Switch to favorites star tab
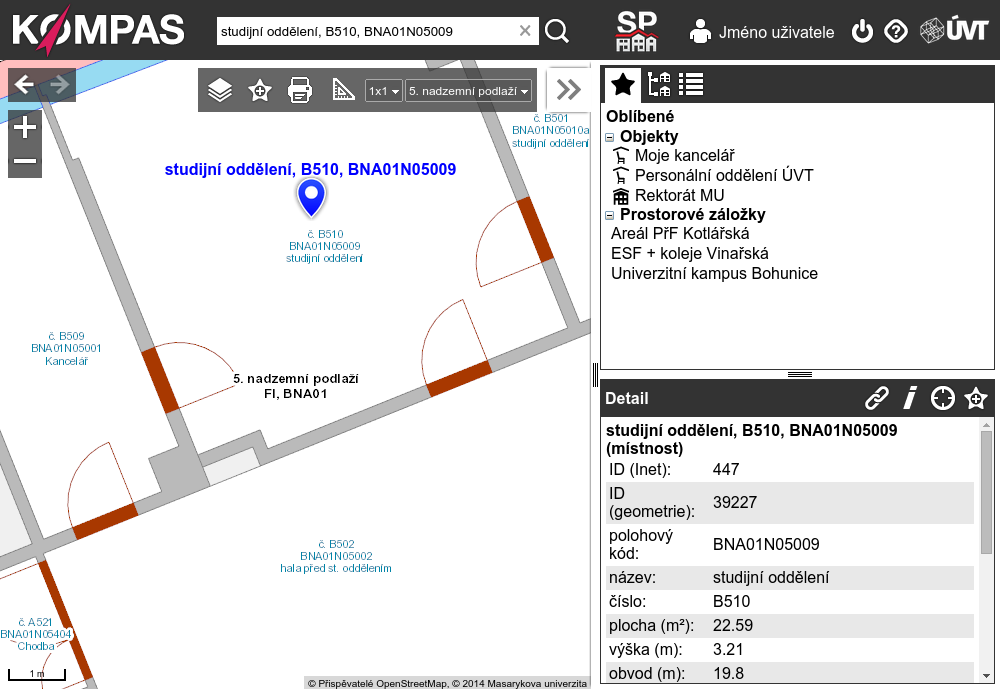Image resolution: width=1000 pixels, height=689 pixels. point(622,84)
